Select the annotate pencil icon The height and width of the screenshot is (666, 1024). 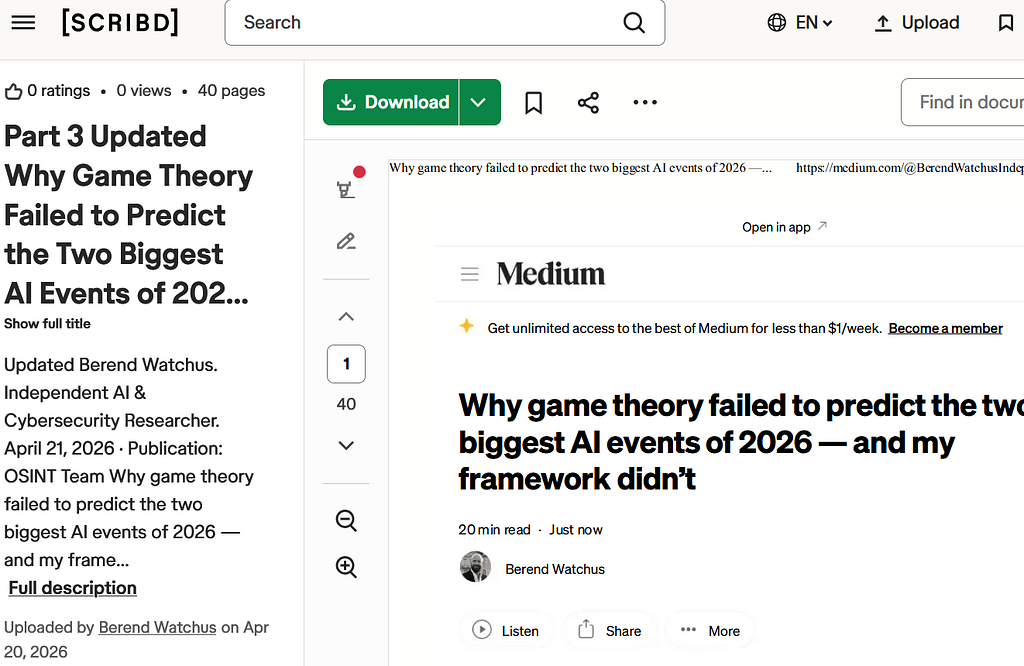[346, 242]
